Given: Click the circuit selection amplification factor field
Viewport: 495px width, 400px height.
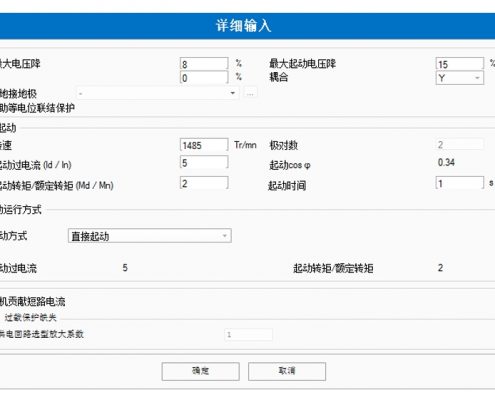Looking at the screenshot, I should click(248, 334).
